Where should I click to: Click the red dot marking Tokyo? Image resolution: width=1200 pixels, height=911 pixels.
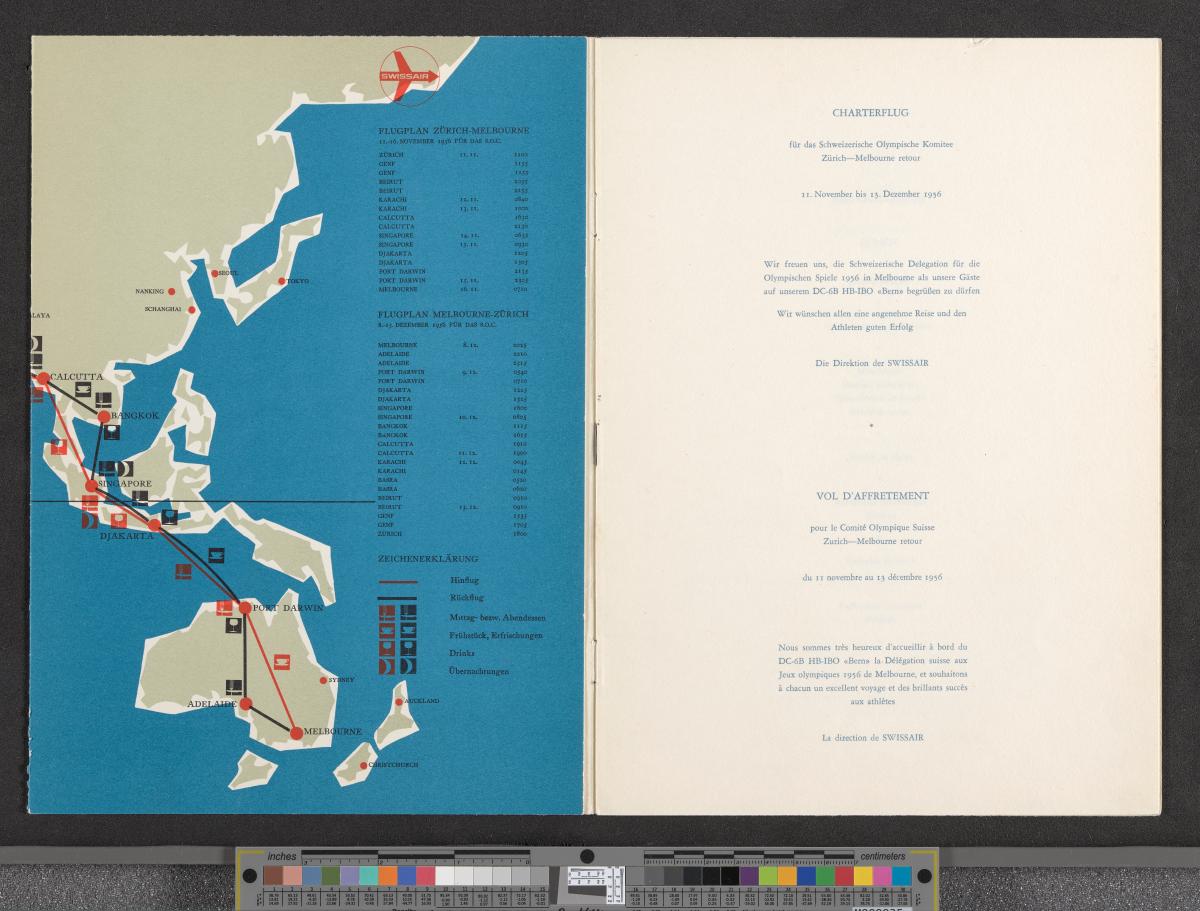coord(282,281)
